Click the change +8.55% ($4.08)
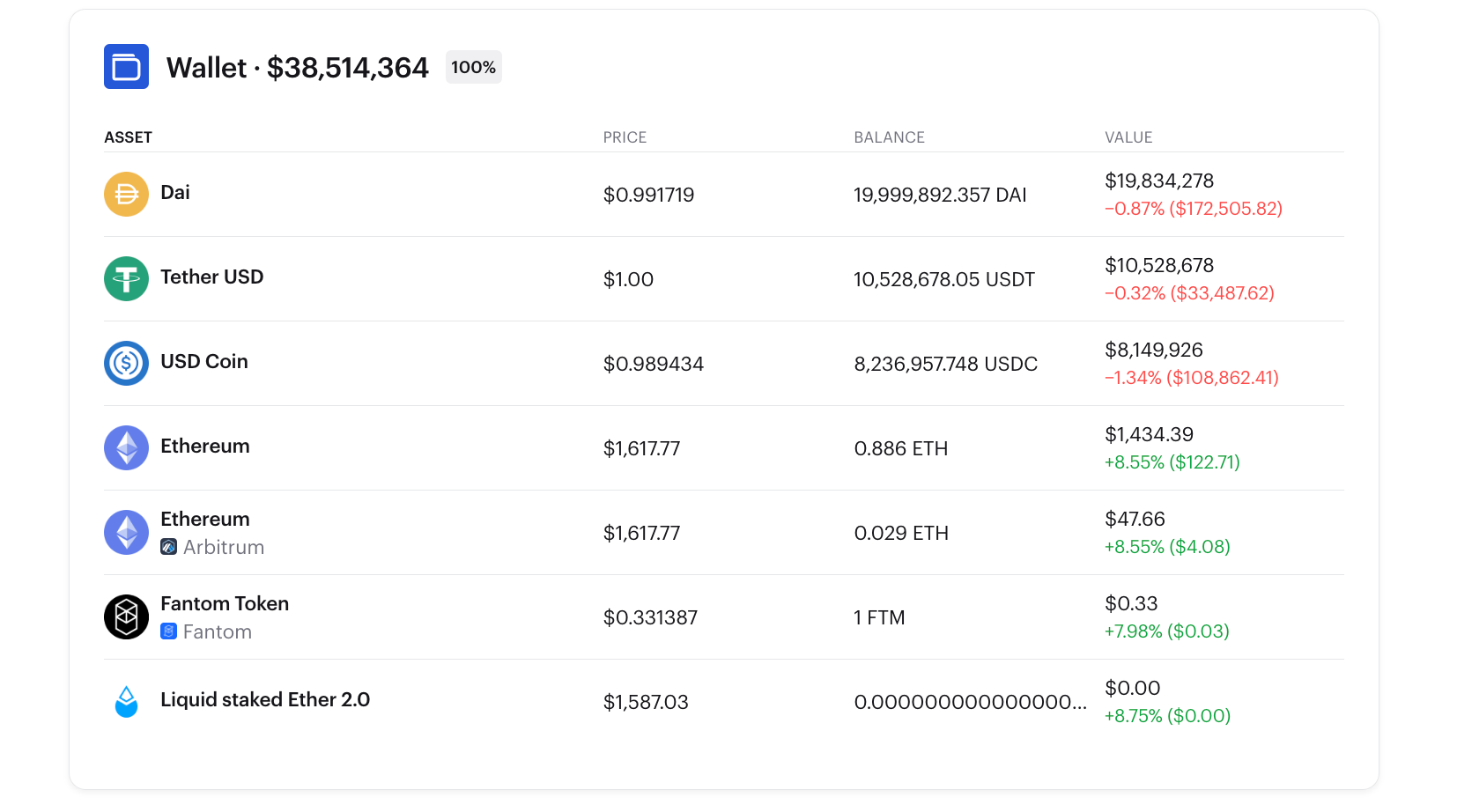1457x812 pixels. pyautogui.click(x=1167, y=547)
